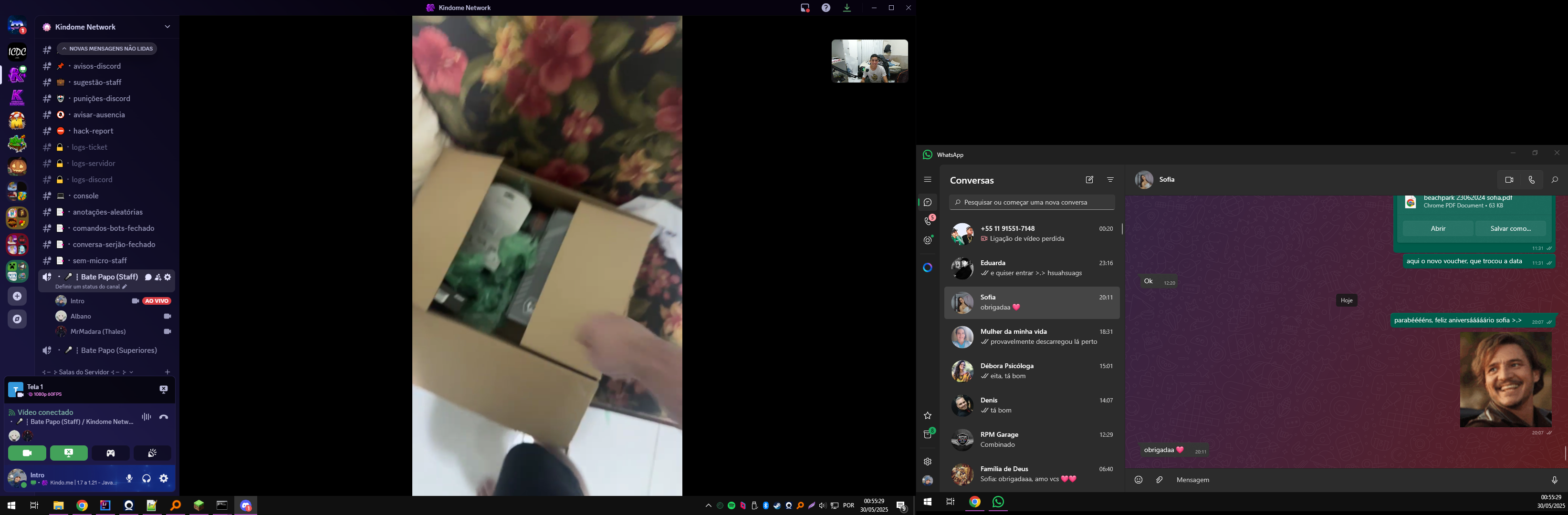Start voice call with Sofia

(x=1531, y=180)
